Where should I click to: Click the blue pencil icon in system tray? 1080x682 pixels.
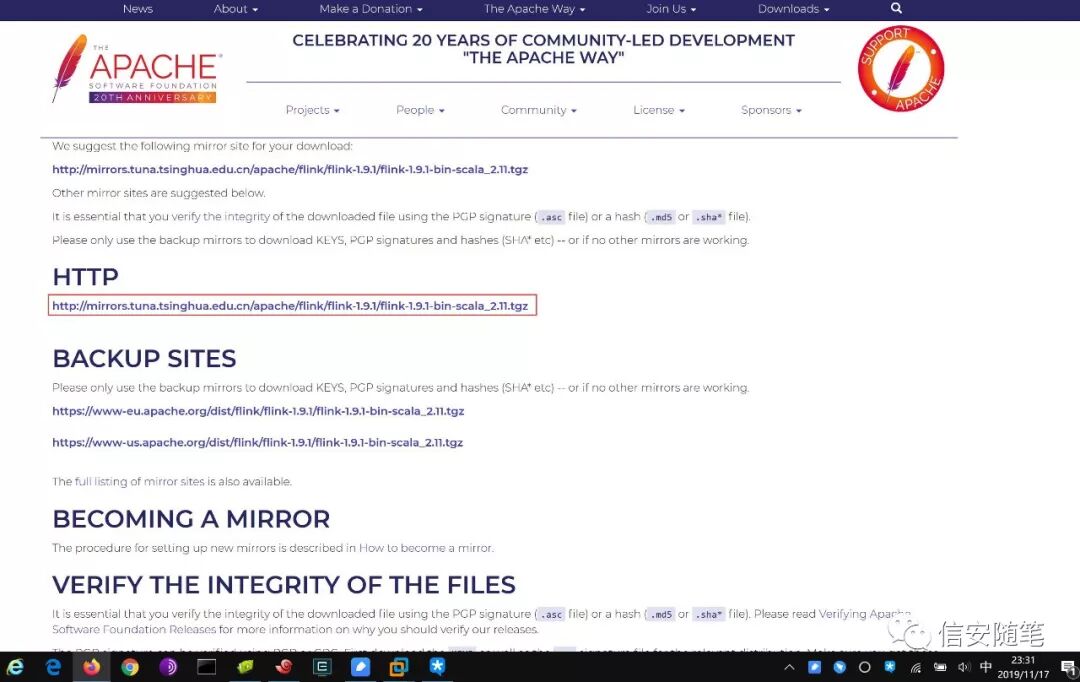coord(814,667)
